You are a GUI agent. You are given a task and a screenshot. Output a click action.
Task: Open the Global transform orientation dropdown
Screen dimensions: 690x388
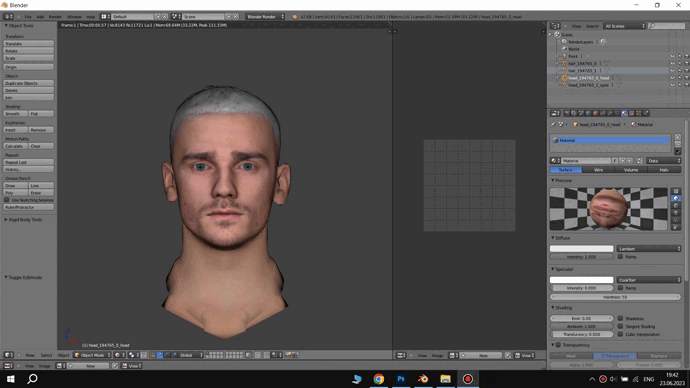[191, 355]
